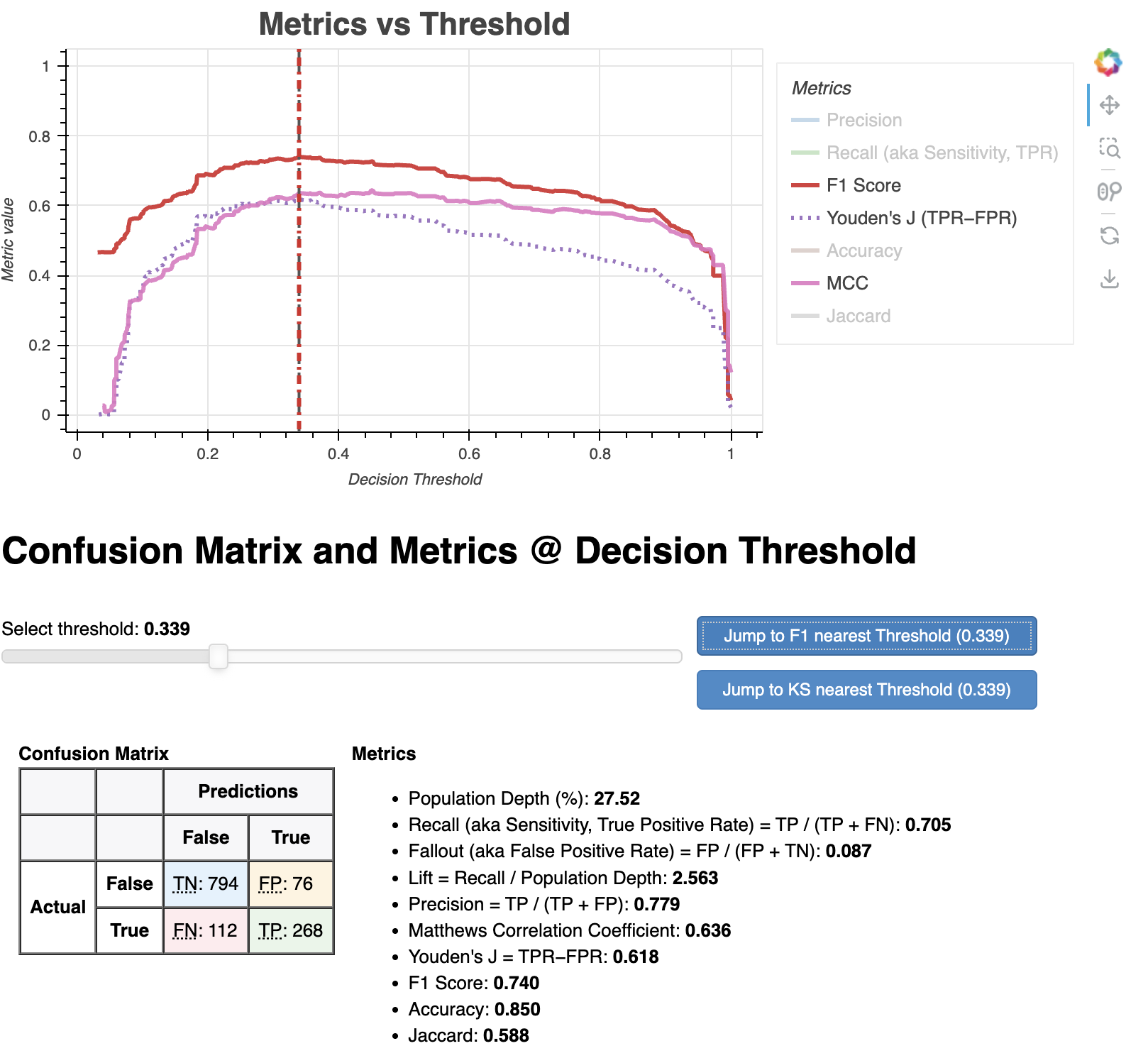The image size is (1148, 1063).
Task: Reset the plot view
Action: pyautogui.click(x=1109, y=236)
